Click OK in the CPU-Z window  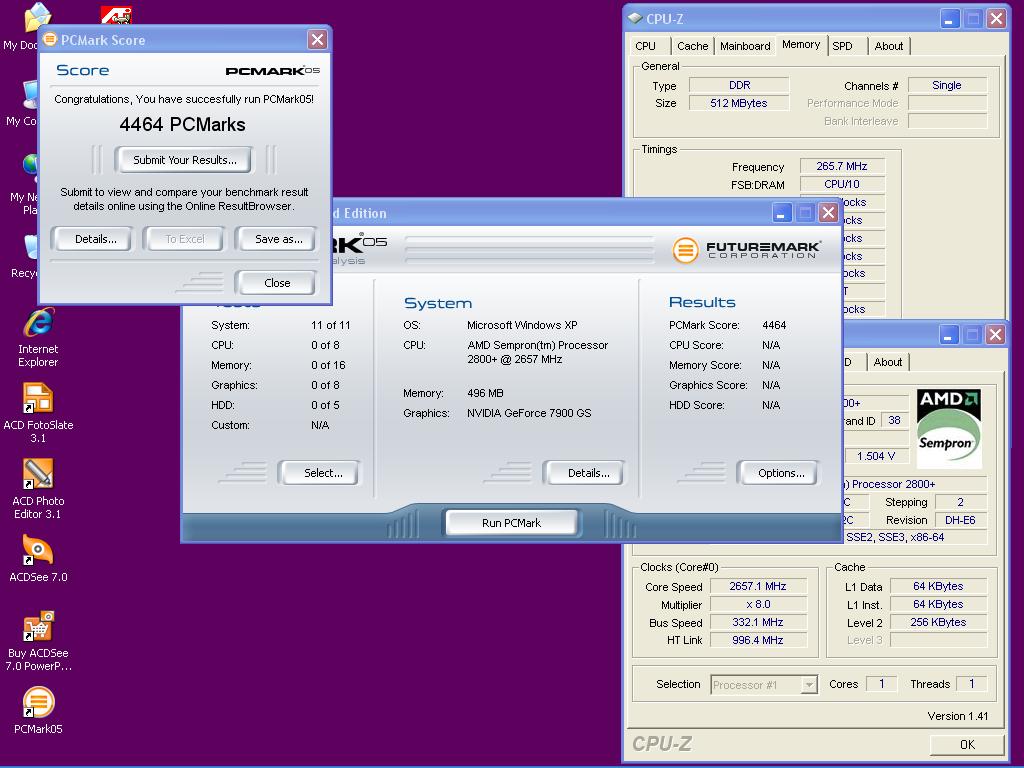point(967,744)
